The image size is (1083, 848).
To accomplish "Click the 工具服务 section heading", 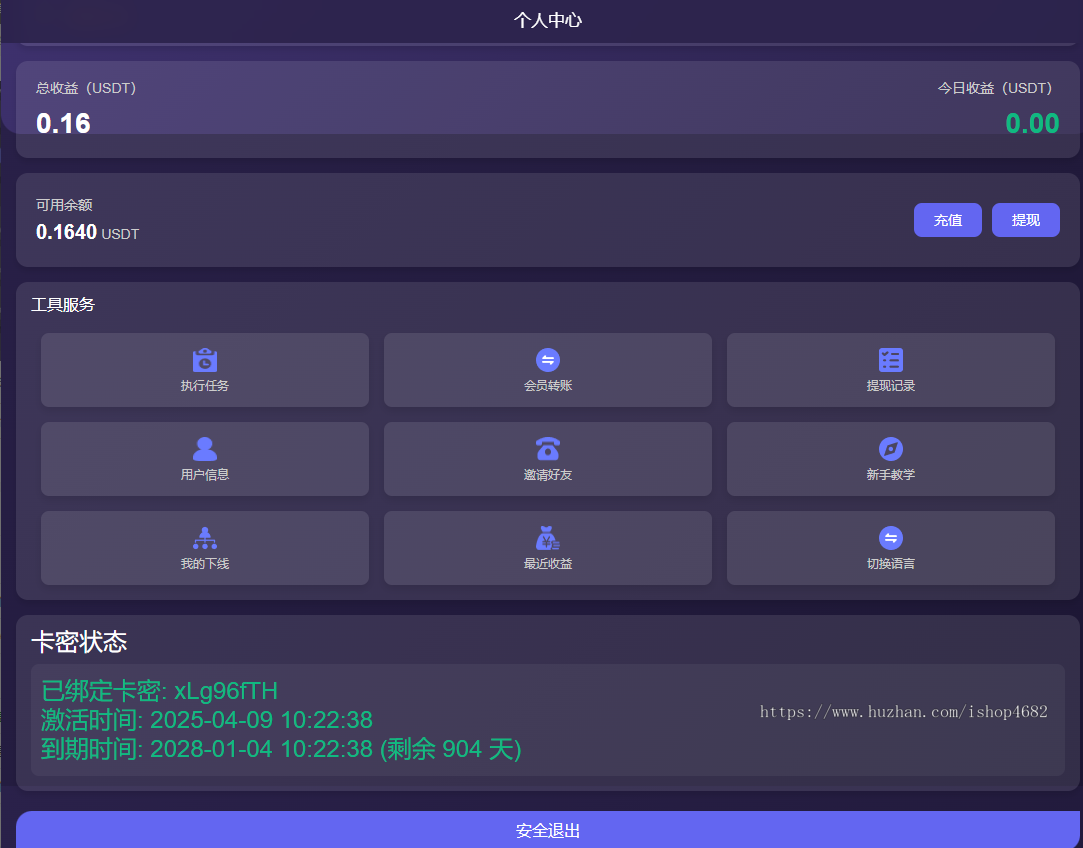I will [x=63, y=305].
